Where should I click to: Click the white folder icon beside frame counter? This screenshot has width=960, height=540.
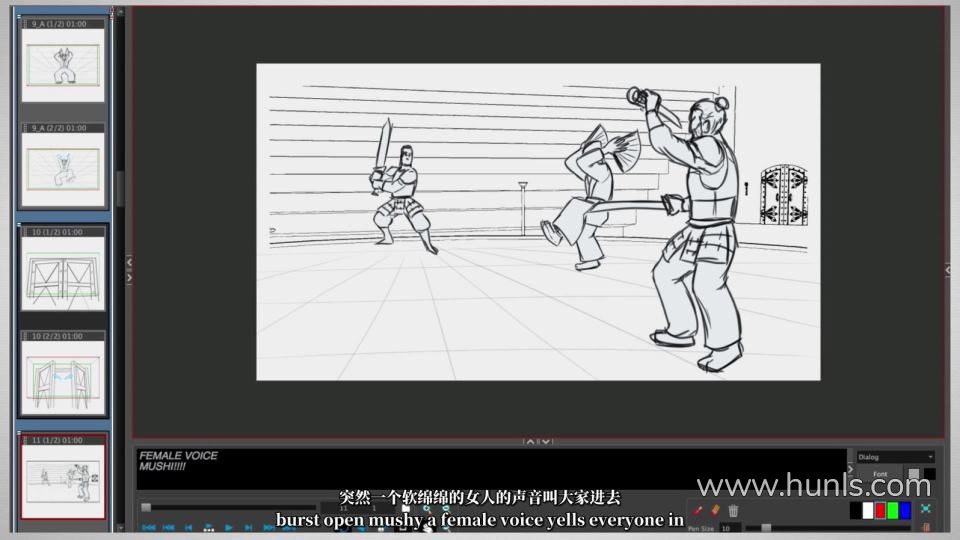[406, 508]
